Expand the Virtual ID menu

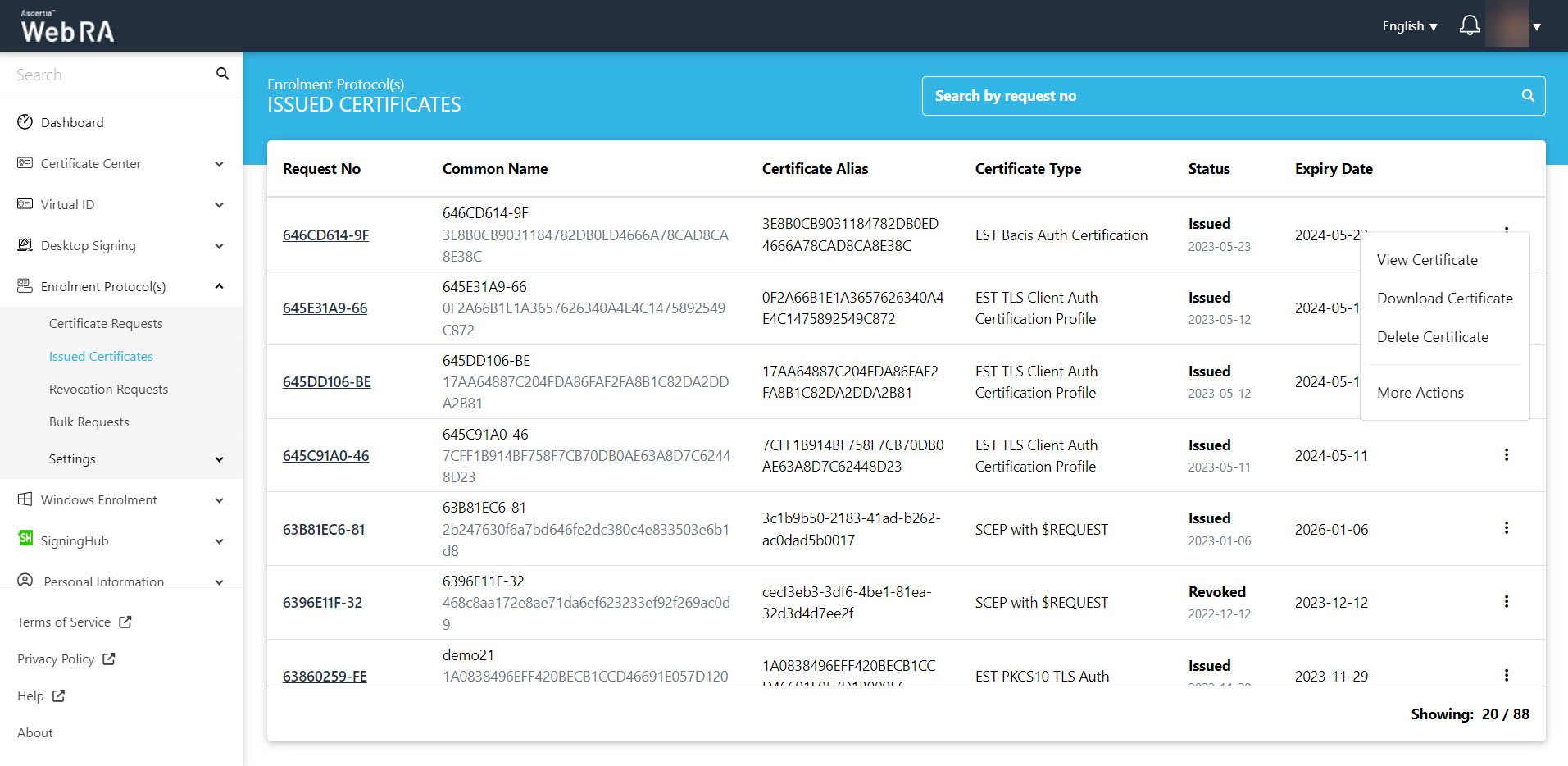(219, 205)
